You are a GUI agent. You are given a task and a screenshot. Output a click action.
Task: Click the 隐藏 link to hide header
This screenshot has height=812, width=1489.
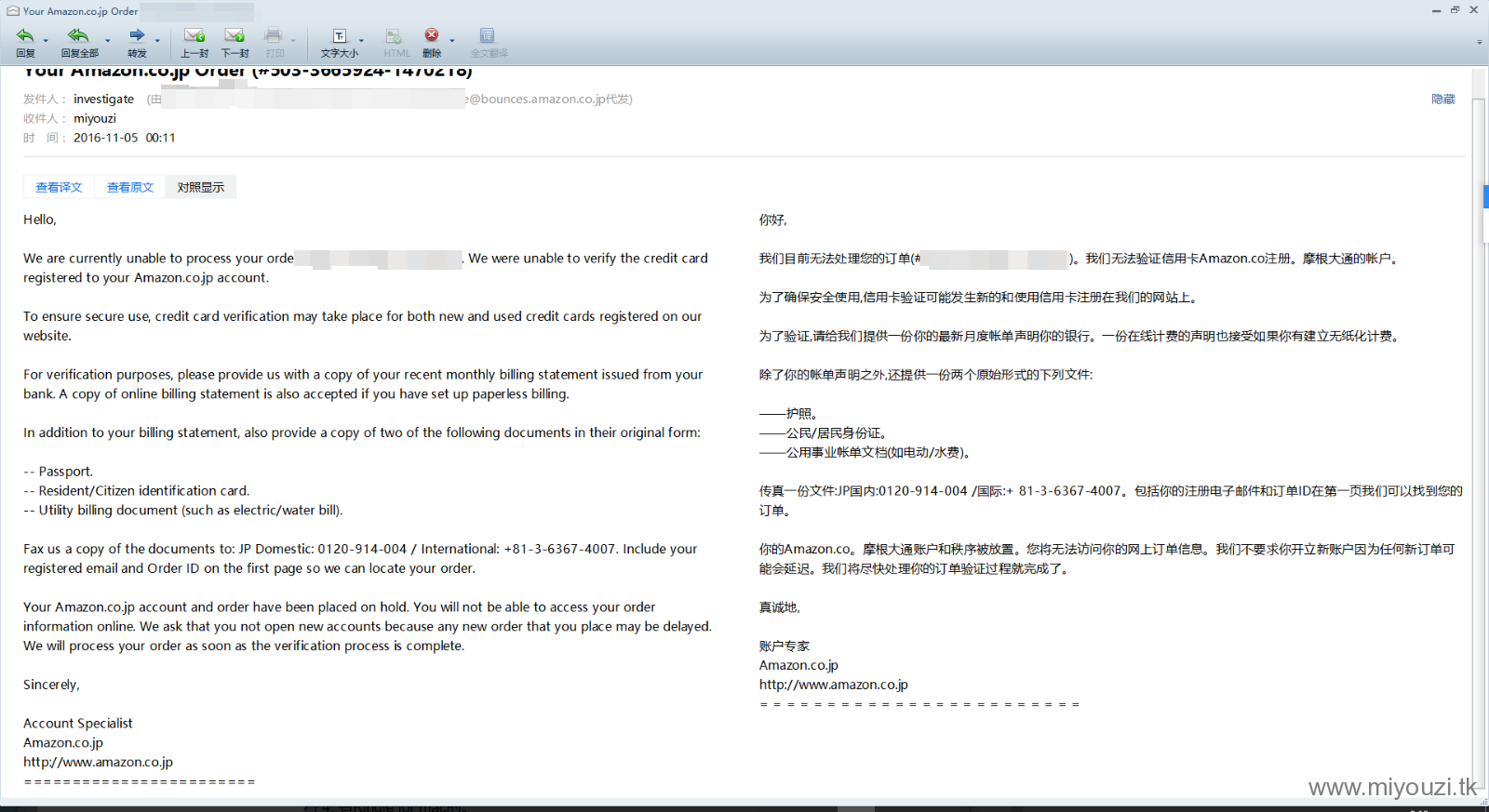pyautogui.click(x=1443, y=99)
